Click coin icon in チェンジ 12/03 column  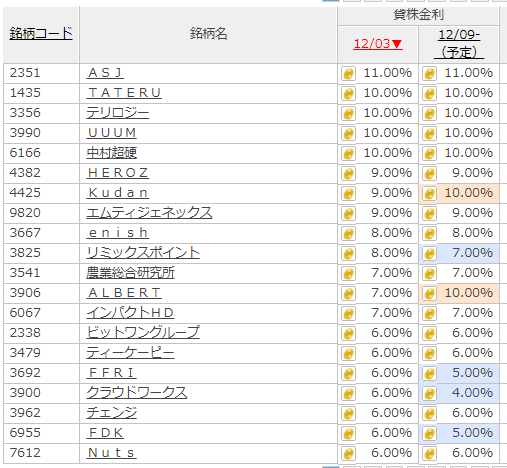[348, 414]
